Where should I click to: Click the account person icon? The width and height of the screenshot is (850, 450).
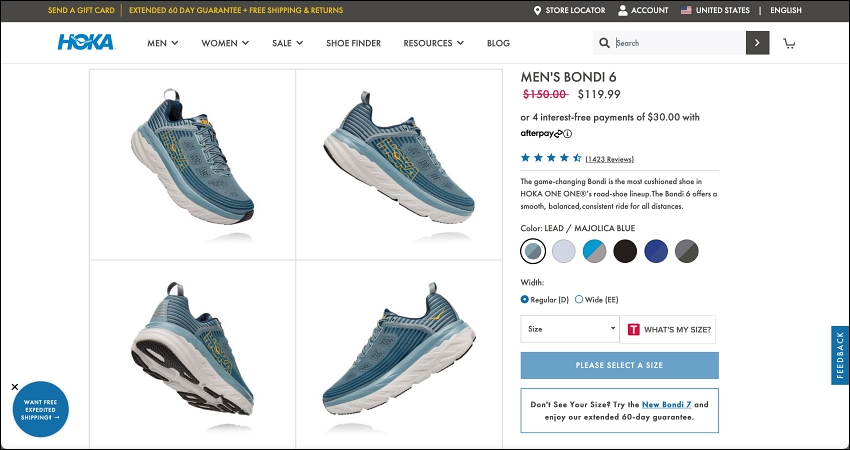(623, 10)
